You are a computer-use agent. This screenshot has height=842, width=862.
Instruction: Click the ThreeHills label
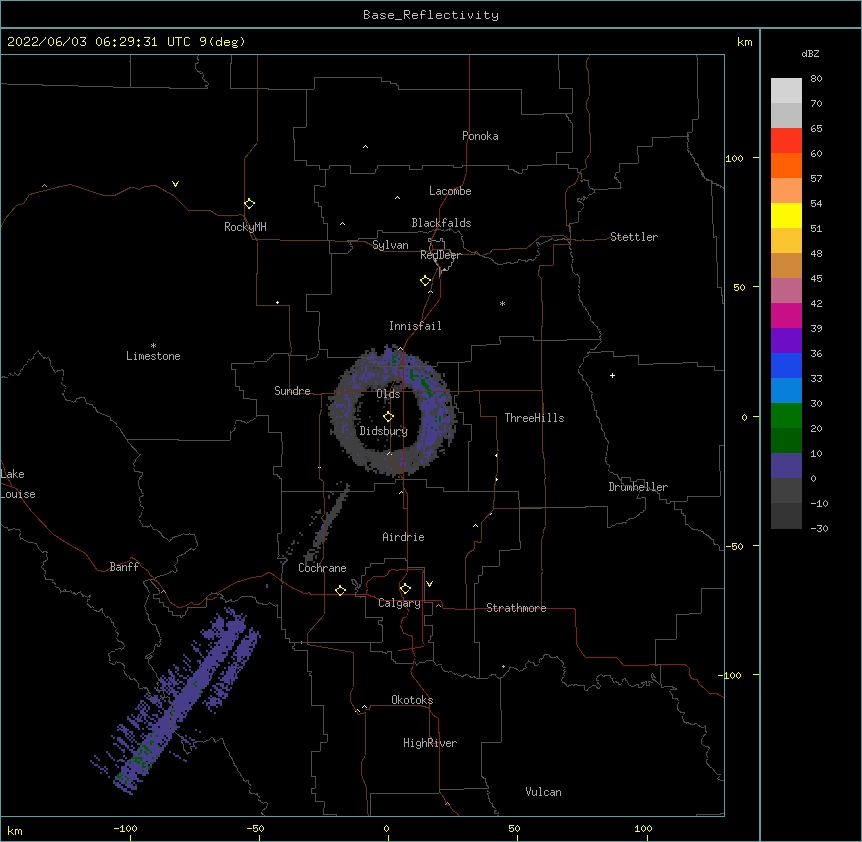(534, 418)
